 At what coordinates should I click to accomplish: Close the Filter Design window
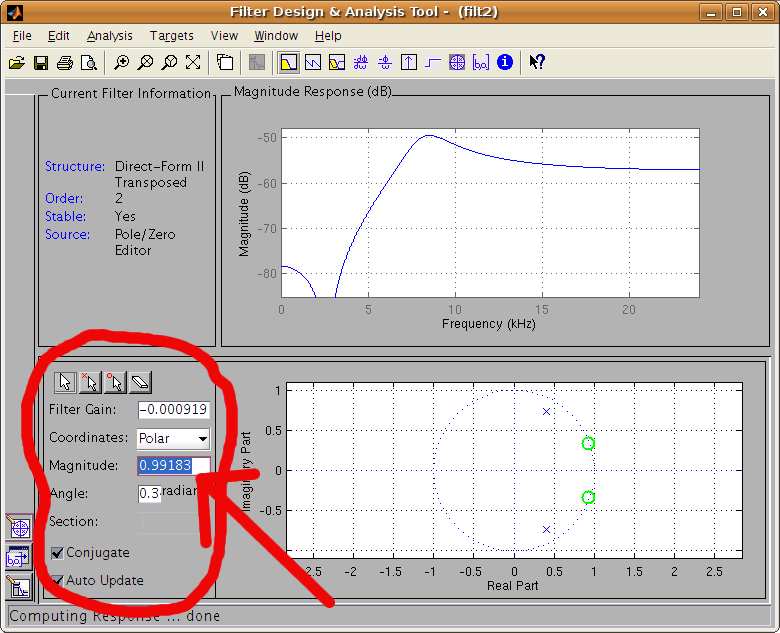(x=763, y=12)
